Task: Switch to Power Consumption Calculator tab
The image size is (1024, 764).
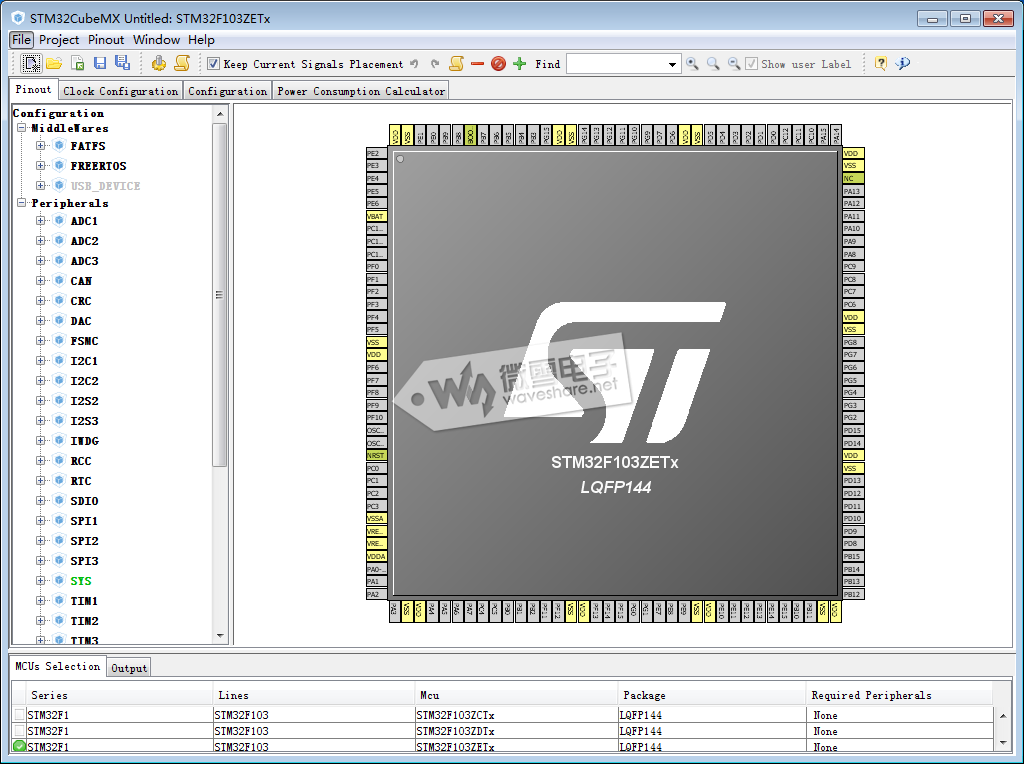Action: (x=361, y=91)
